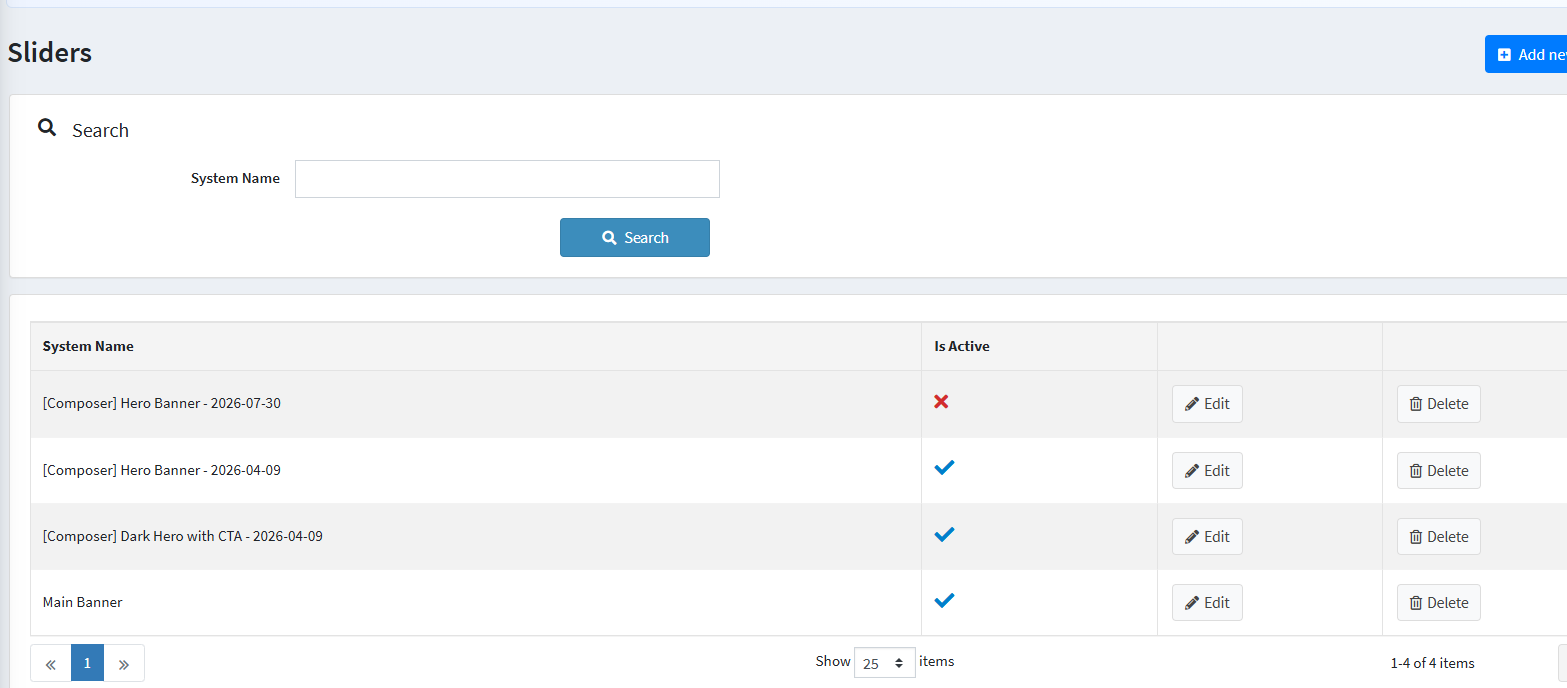The image size is (1567, 688).
Task: Click the blue checkmark for Main Banner
Action: (x=944, y=600)
